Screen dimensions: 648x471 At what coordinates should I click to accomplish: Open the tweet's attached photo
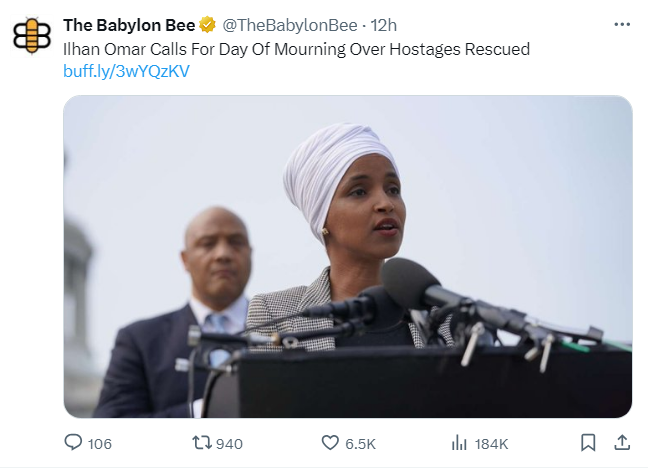(348, 257)
